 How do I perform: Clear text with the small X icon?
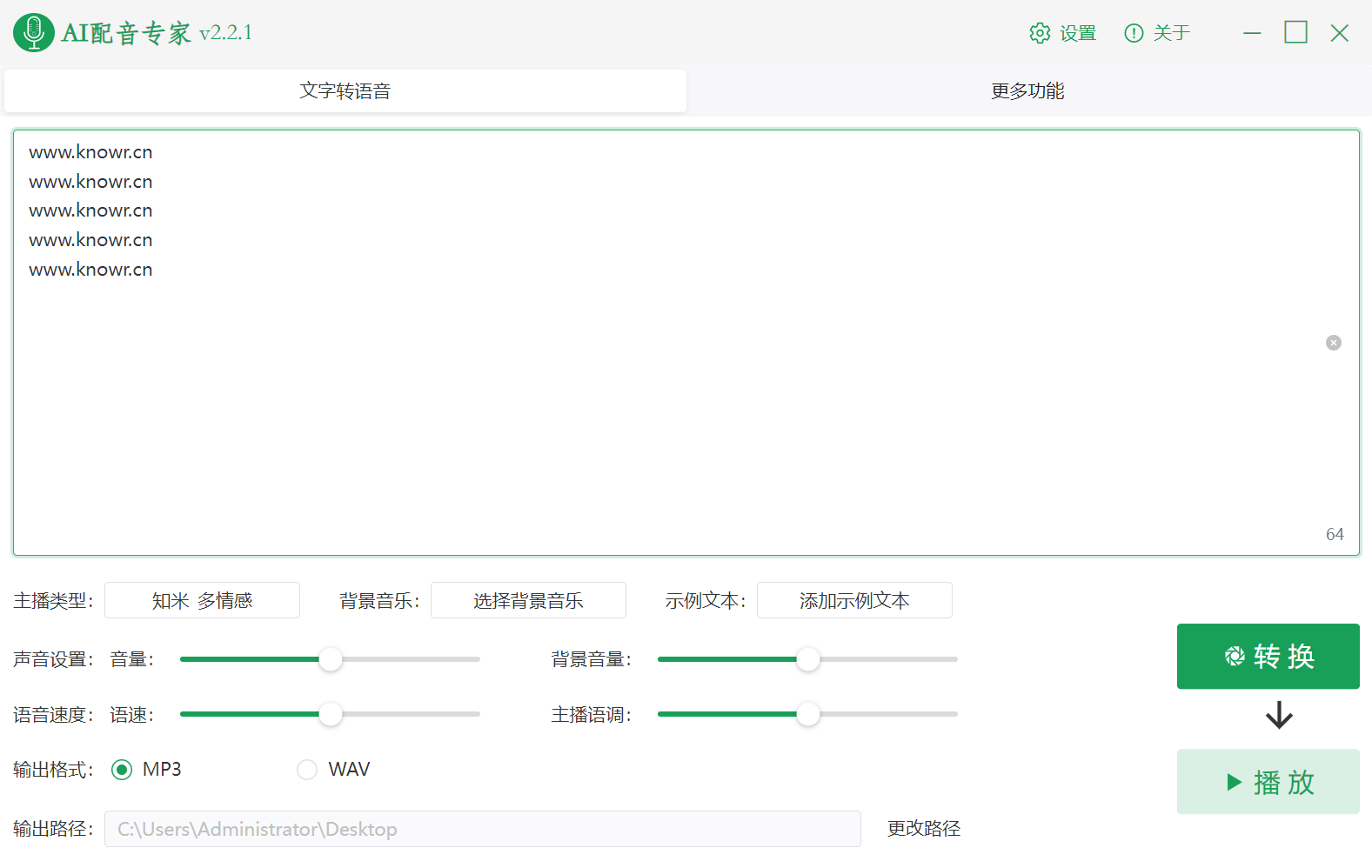(1333, 343)
